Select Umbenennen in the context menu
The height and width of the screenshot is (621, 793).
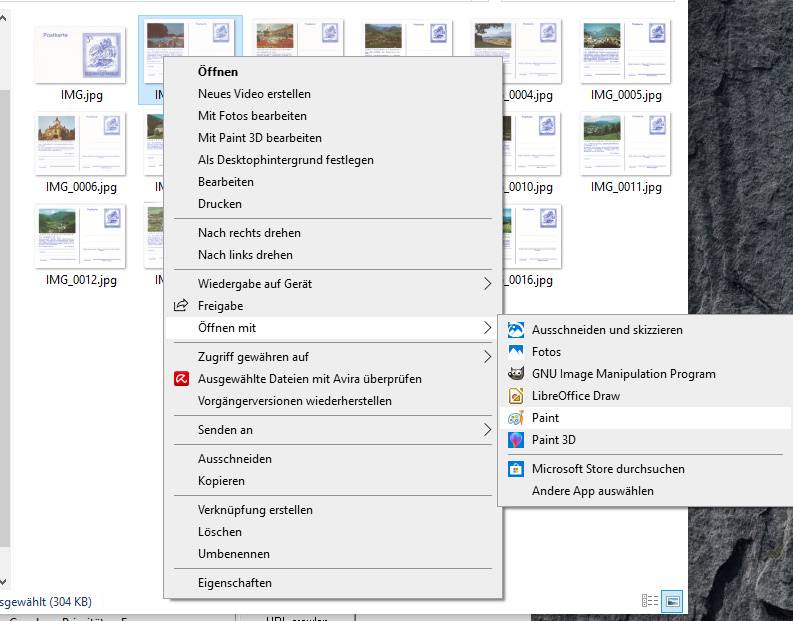pos(234,554)
